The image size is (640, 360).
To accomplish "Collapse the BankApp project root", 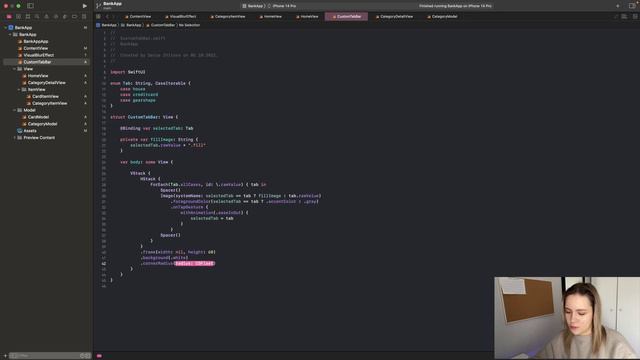I will tap(5, 28).
